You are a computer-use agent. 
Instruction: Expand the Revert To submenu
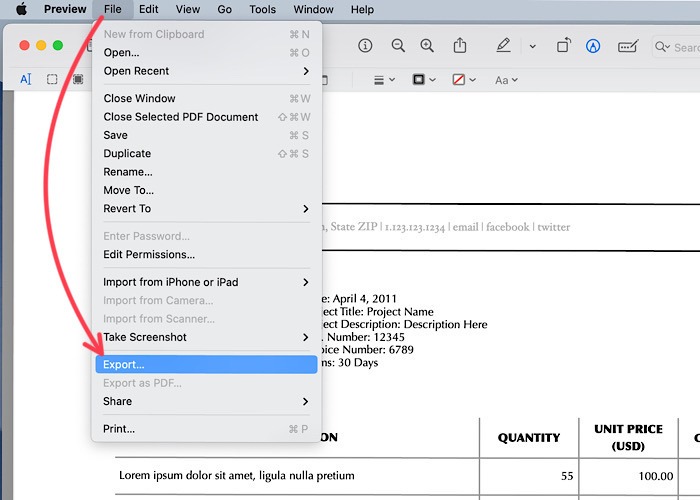click(206, 208)
